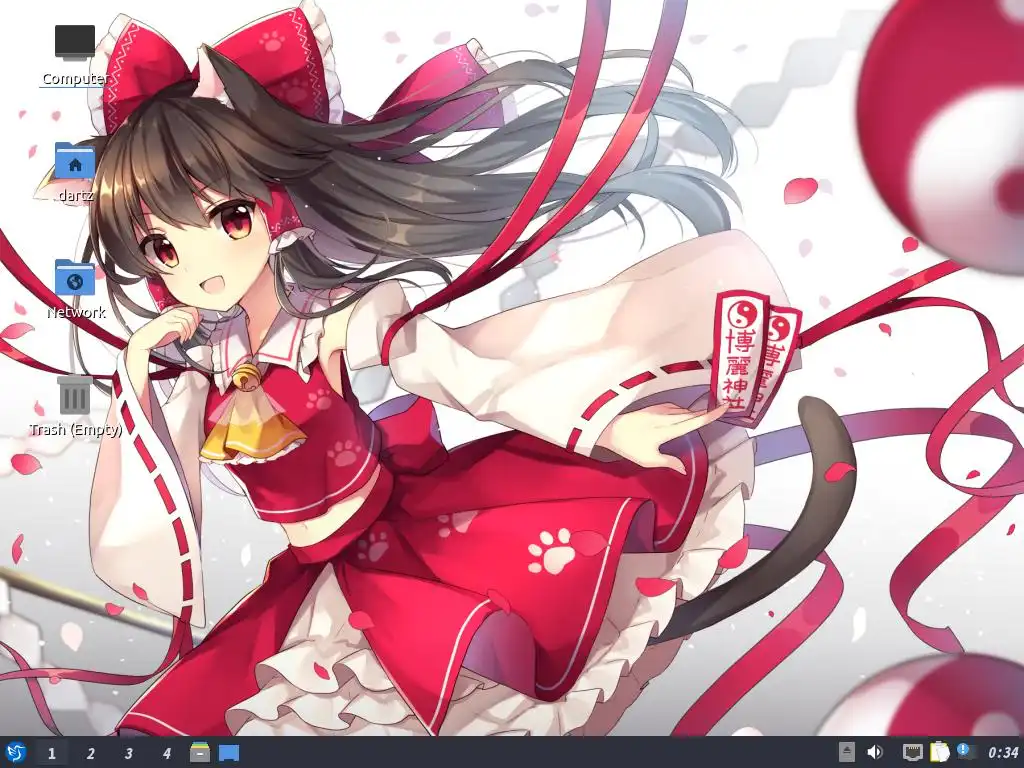Image resolution: width=1024 pixels, height=768 pixels.
Task: Click the blue show desktop icon
Action: (x=229, y=753)
